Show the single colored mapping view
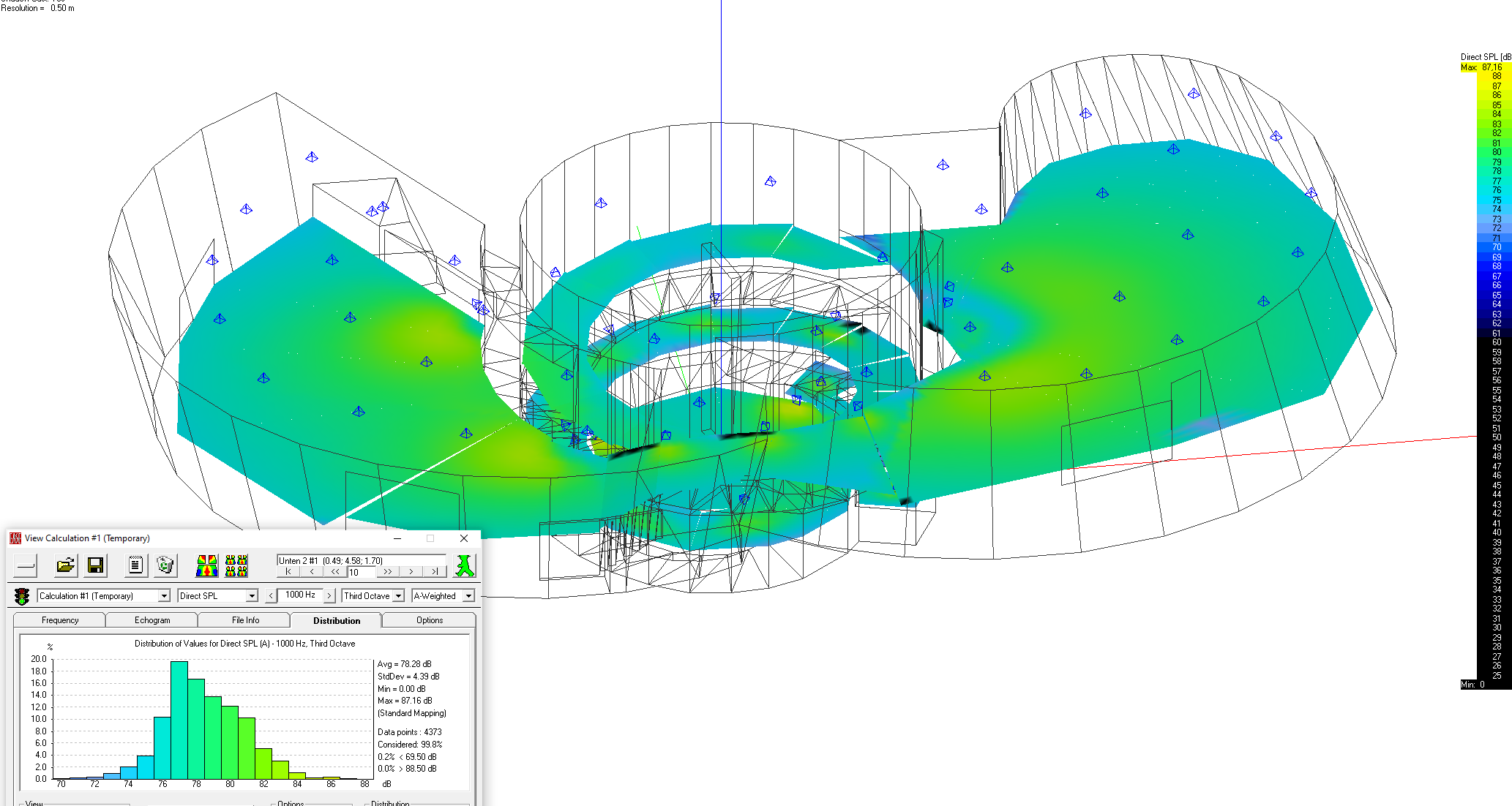The height and width of the screenshot is (806, 1512). point(207,565)
